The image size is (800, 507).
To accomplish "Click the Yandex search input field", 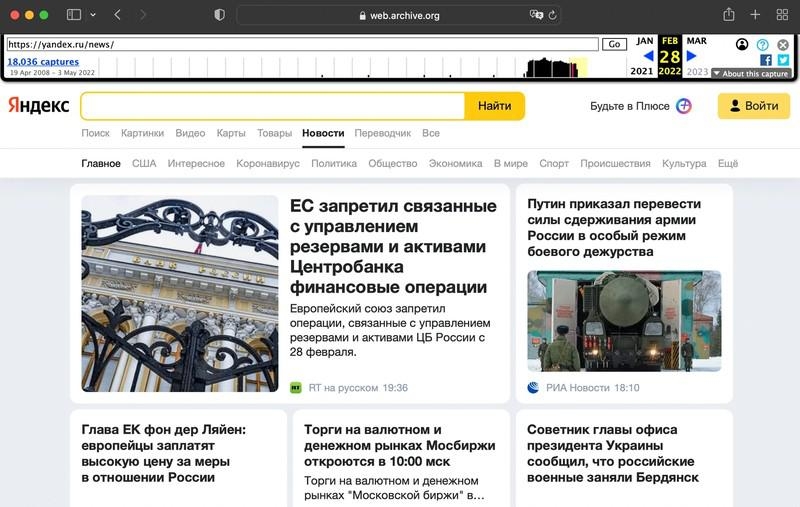I will click(x=273, y=106).
